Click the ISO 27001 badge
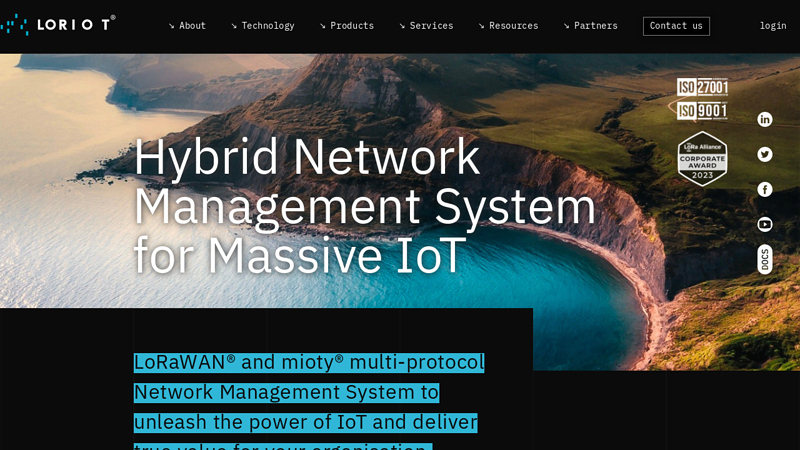Image resolution: width=800 pixels, height=450 pixels. point(703,87)
